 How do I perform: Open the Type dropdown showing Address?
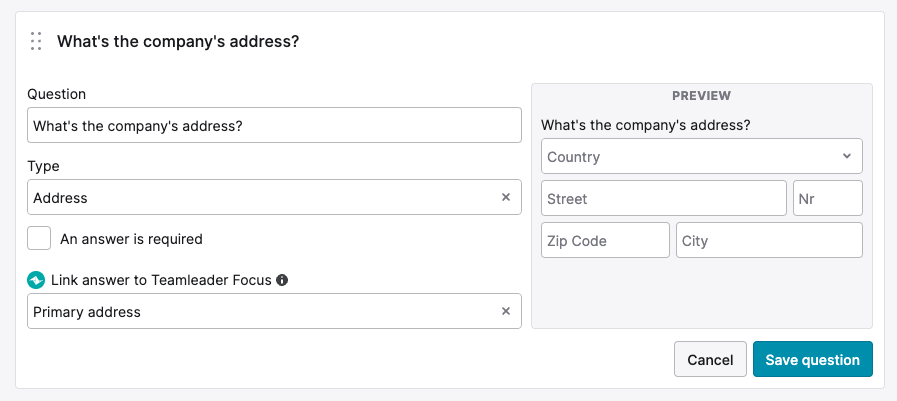point(274,197)
